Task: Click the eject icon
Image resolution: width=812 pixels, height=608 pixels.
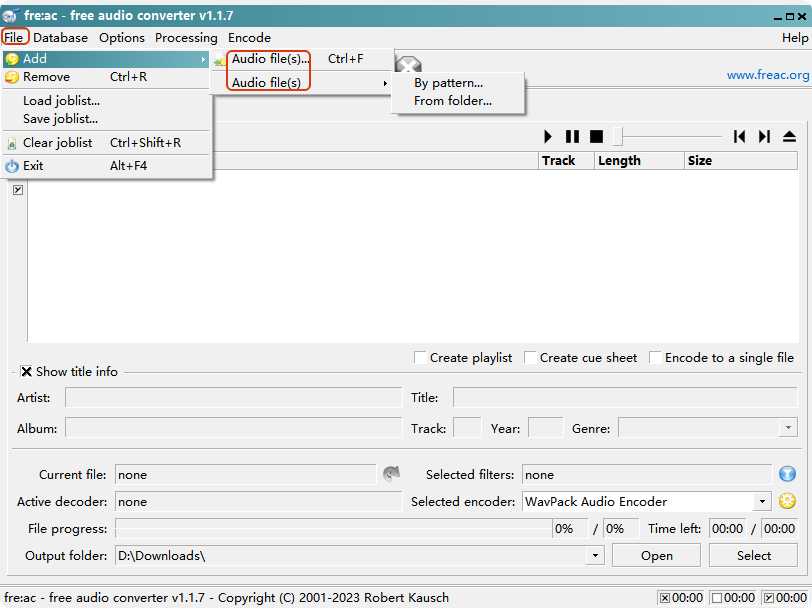Action: click(x=789, y=136)
